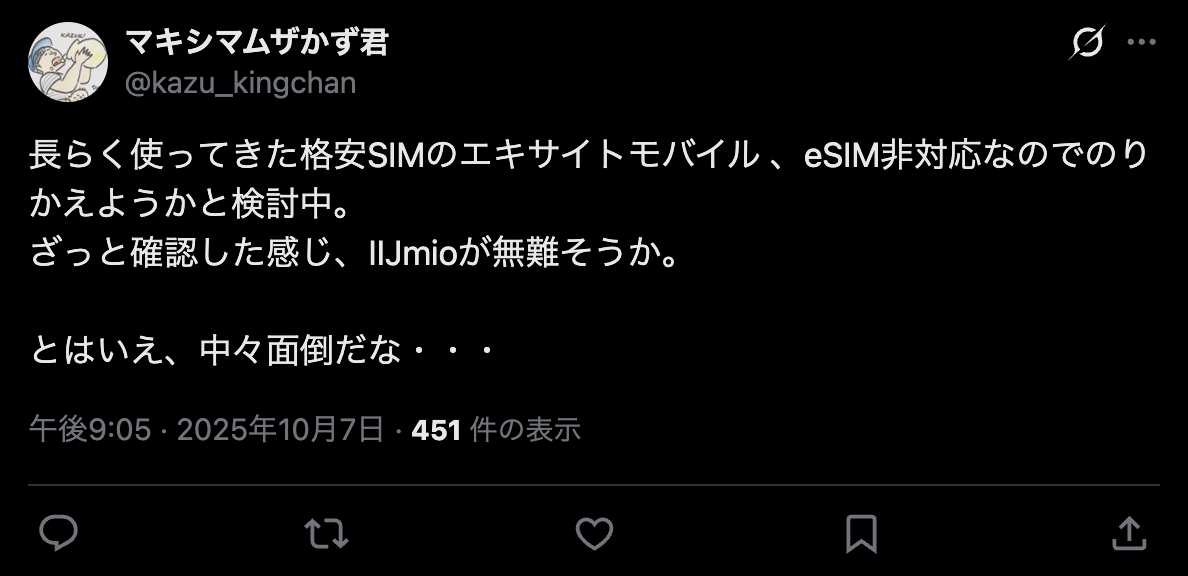The height and width of the screenshot is (576, 1188).
Task: Click the final line とはいえ、中々面倒だな
Action: pyautogui.click(x=262, y=351)
